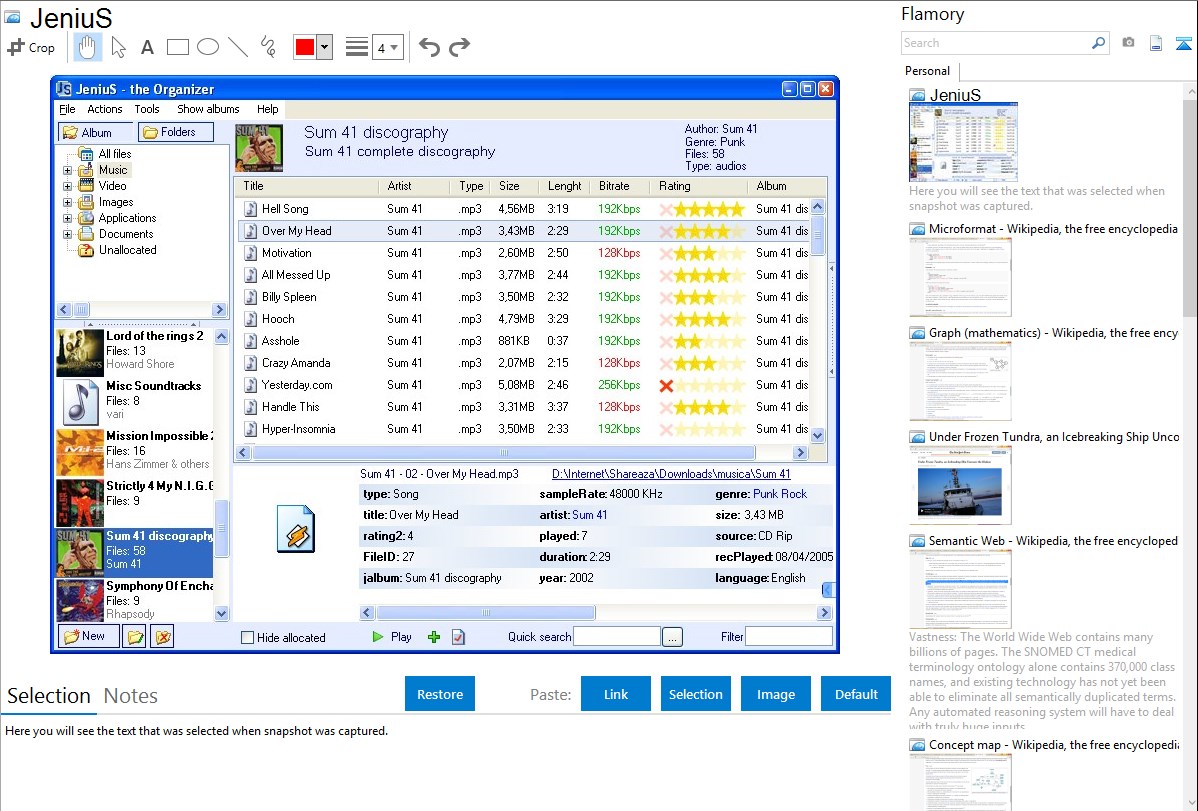Open the line style icon
The height and width of the screenshot is (811, 1198).
coord(357,47)
